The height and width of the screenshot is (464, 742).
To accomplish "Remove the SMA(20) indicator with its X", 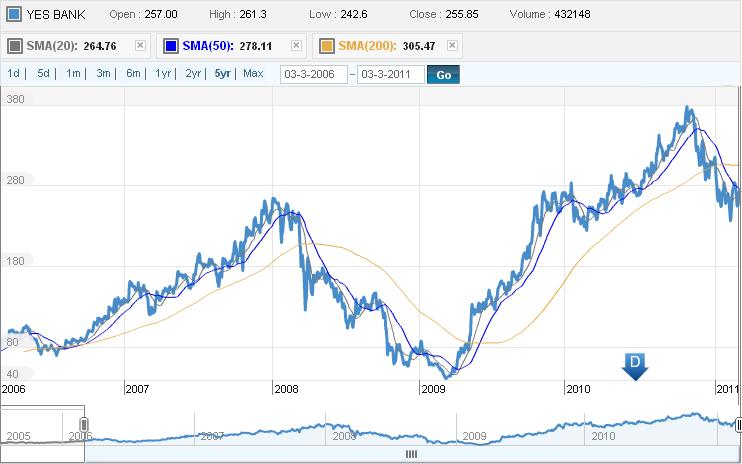I will click(x=140, y=46).
